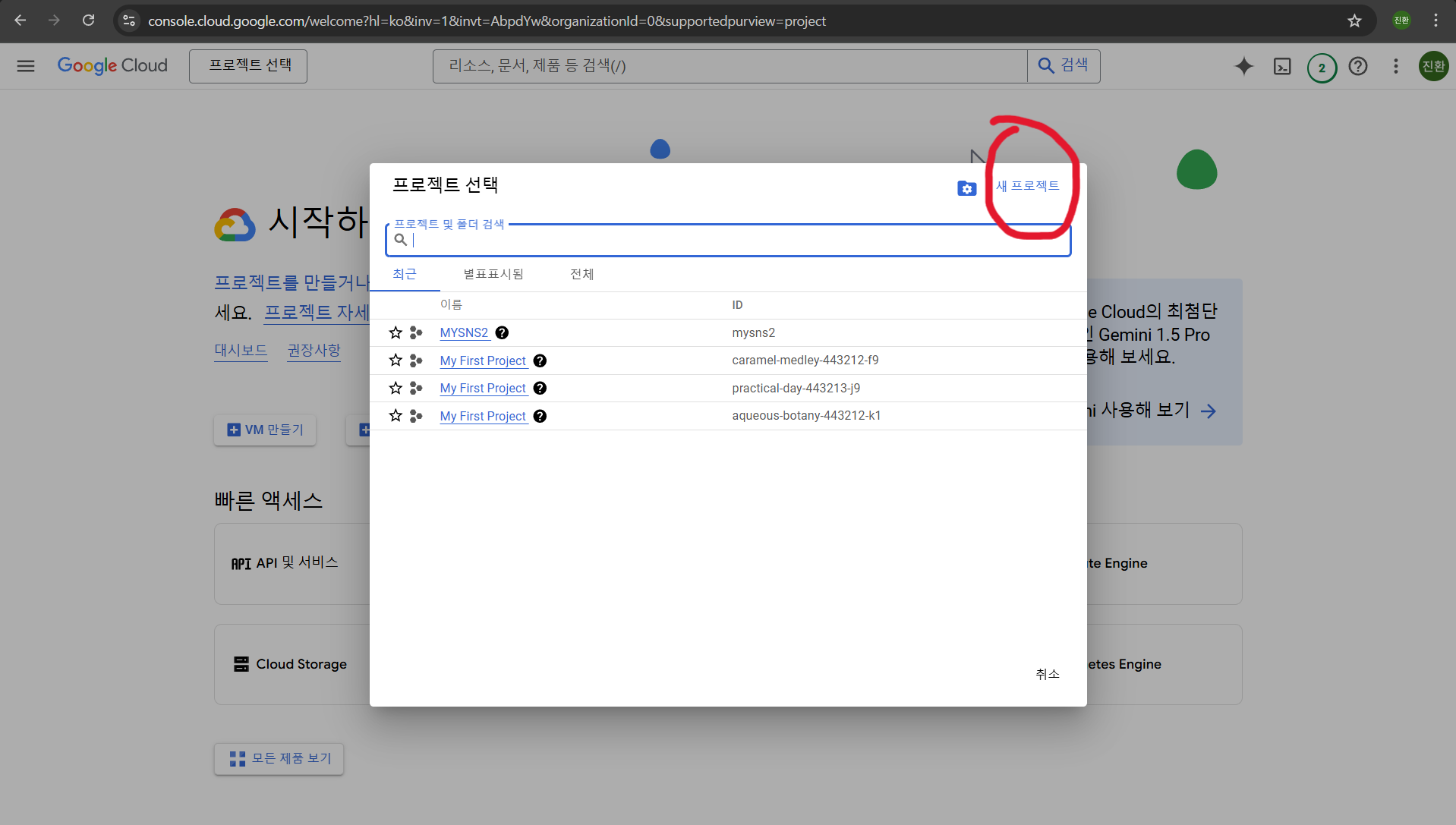The width and height of the screenshot is (1456, 825).
Task: Switch to the 전체 tab
Action: (x=581, y=274)
